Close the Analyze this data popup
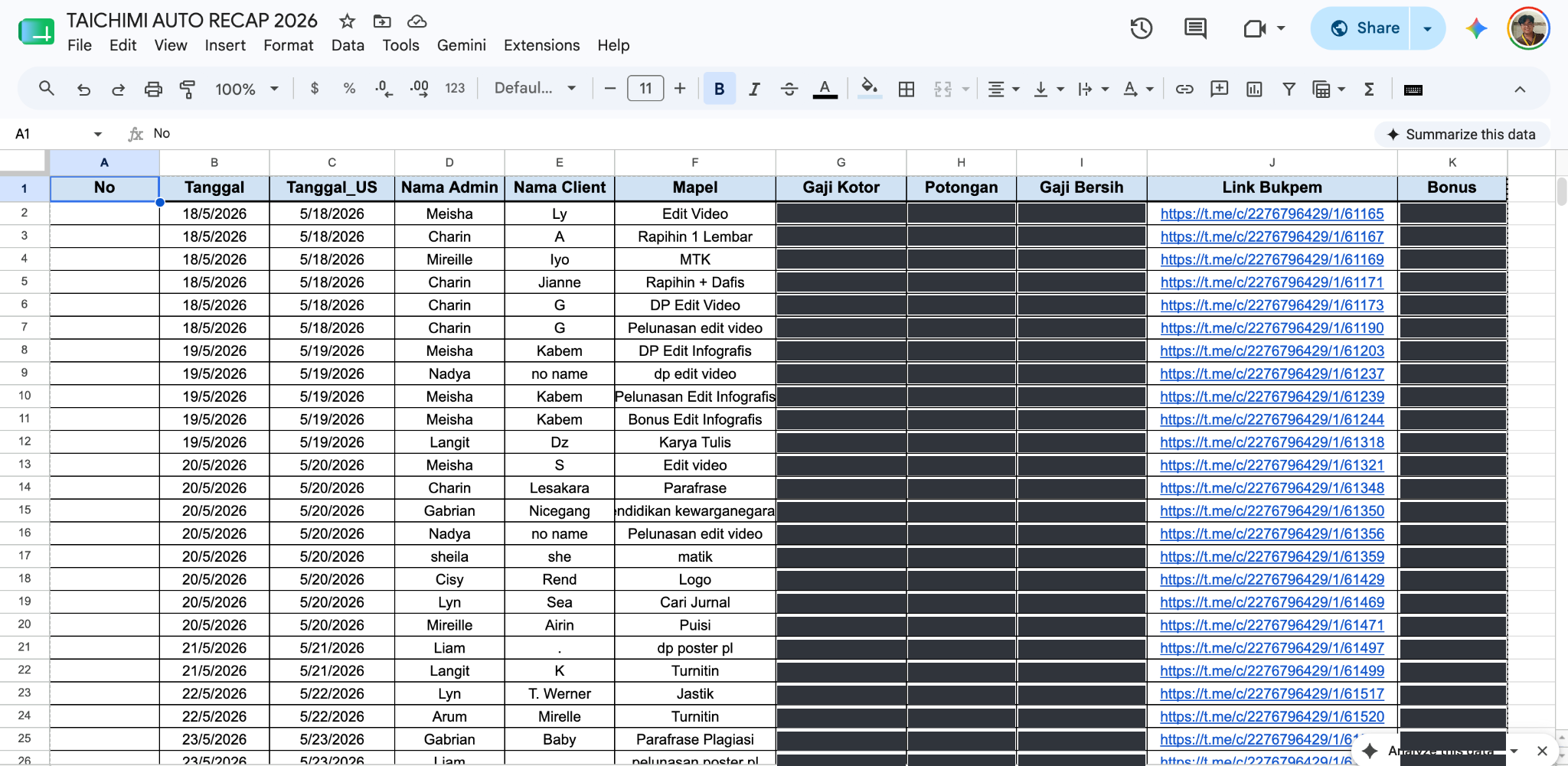This screenshot has width=1568, height=766. coord(1542,751)
